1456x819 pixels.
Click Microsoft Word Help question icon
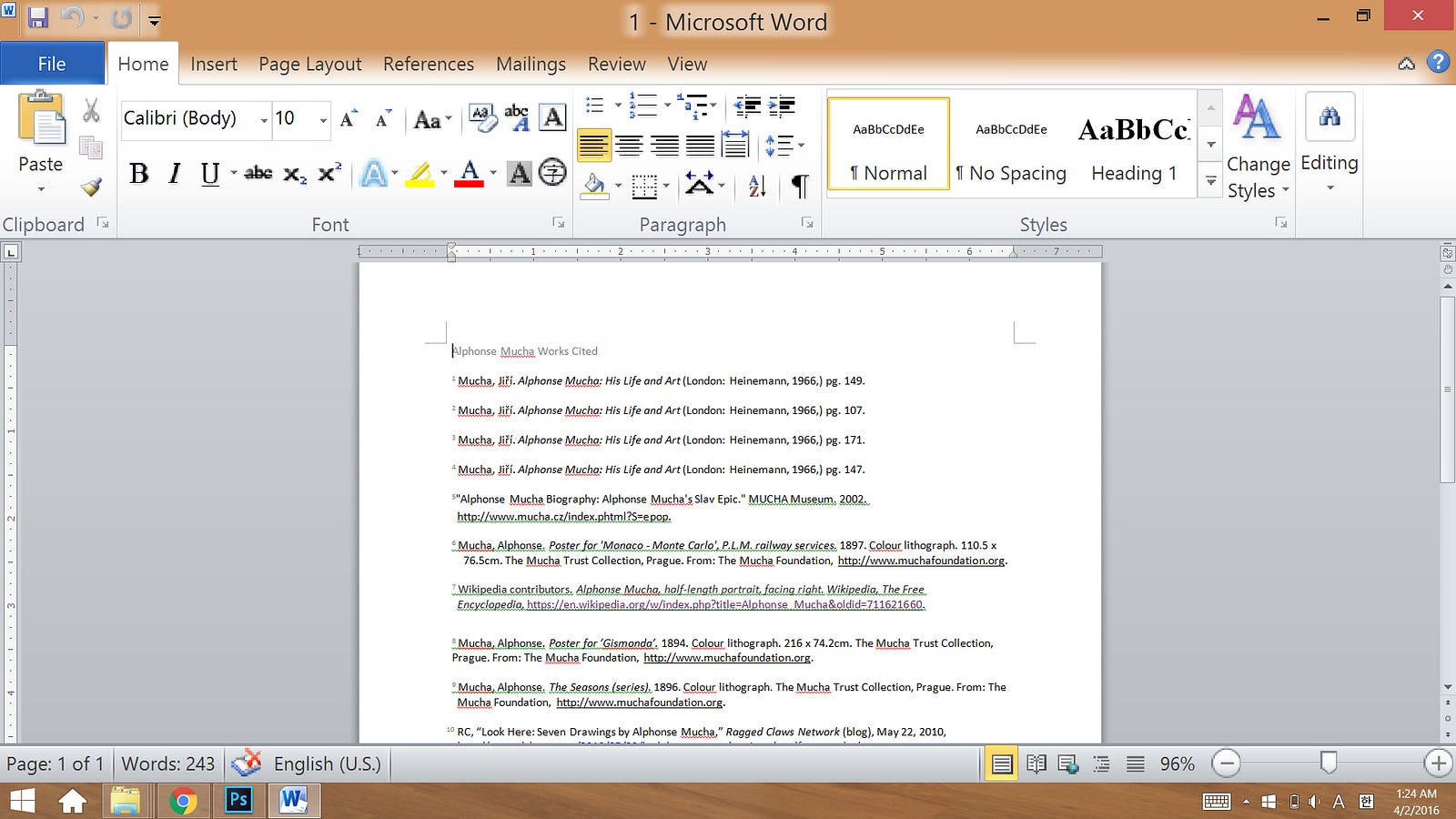pyautogui.click(x=1438, y=62)
